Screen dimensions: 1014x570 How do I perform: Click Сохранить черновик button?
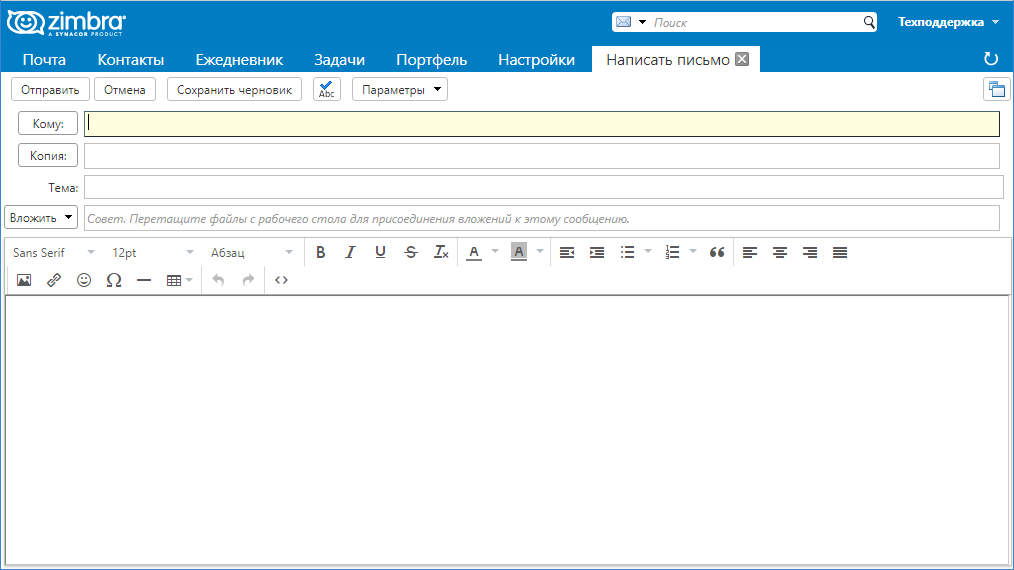click(x=234, y=89)
